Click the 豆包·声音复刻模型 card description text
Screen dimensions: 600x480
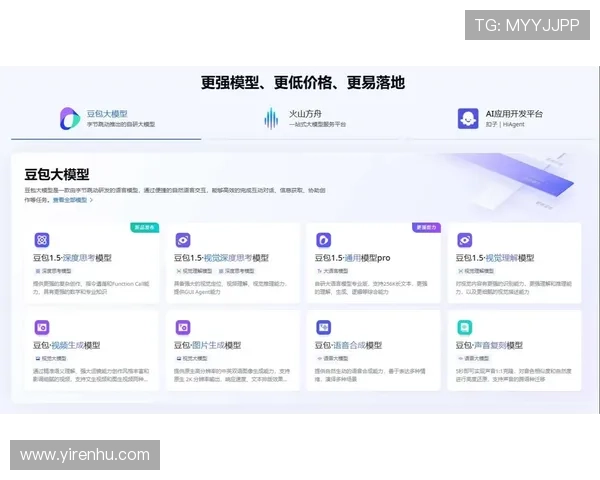(513, 375)
